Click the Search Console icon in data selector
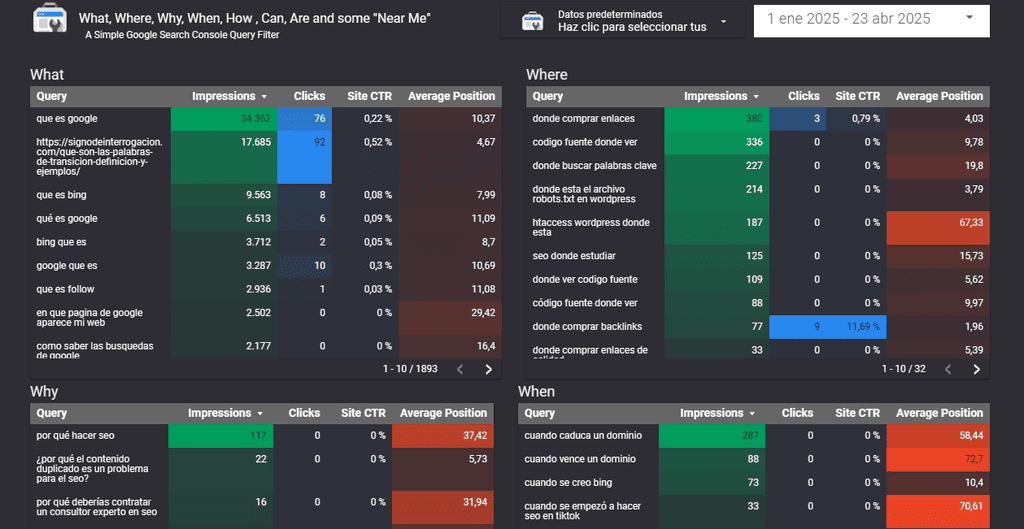Screen dimensions: 1024x529 click(533, 21)
